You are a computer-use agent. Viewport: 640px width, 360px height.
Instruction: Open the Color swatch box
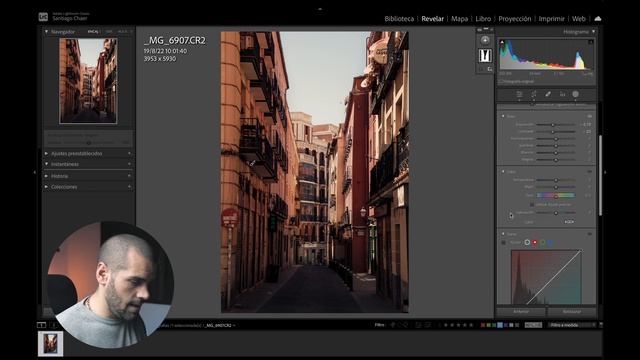(x=569, y=222)
